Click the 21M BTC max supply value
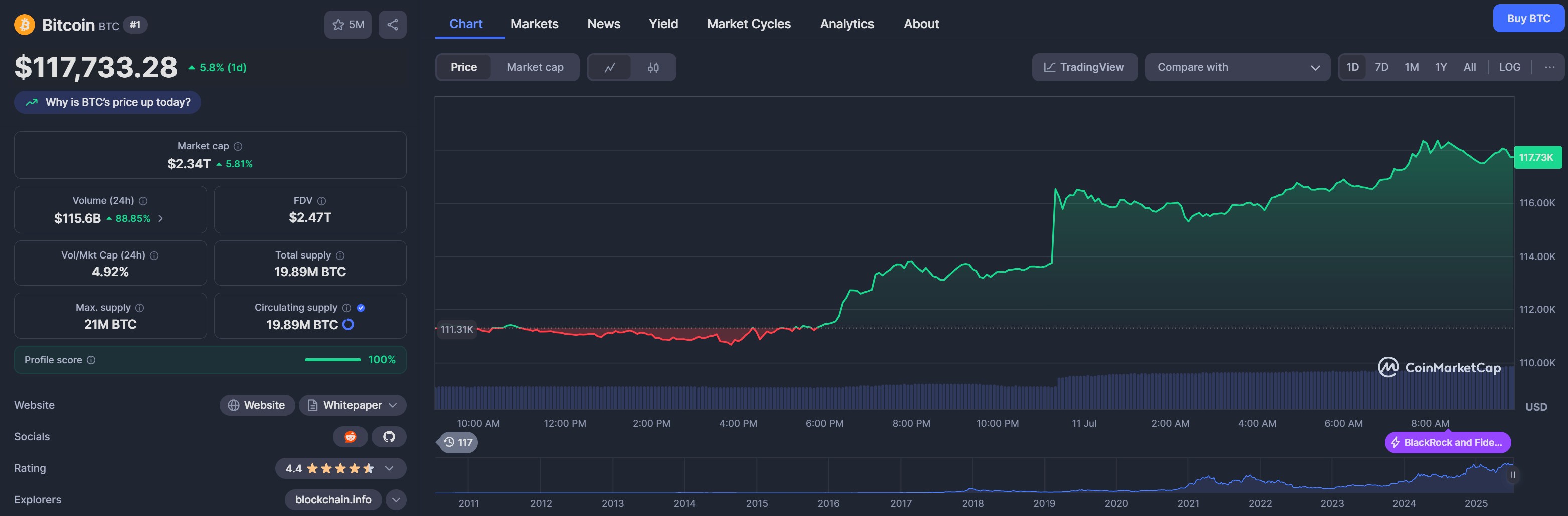1568x516 pixels. tap(110, 325)
